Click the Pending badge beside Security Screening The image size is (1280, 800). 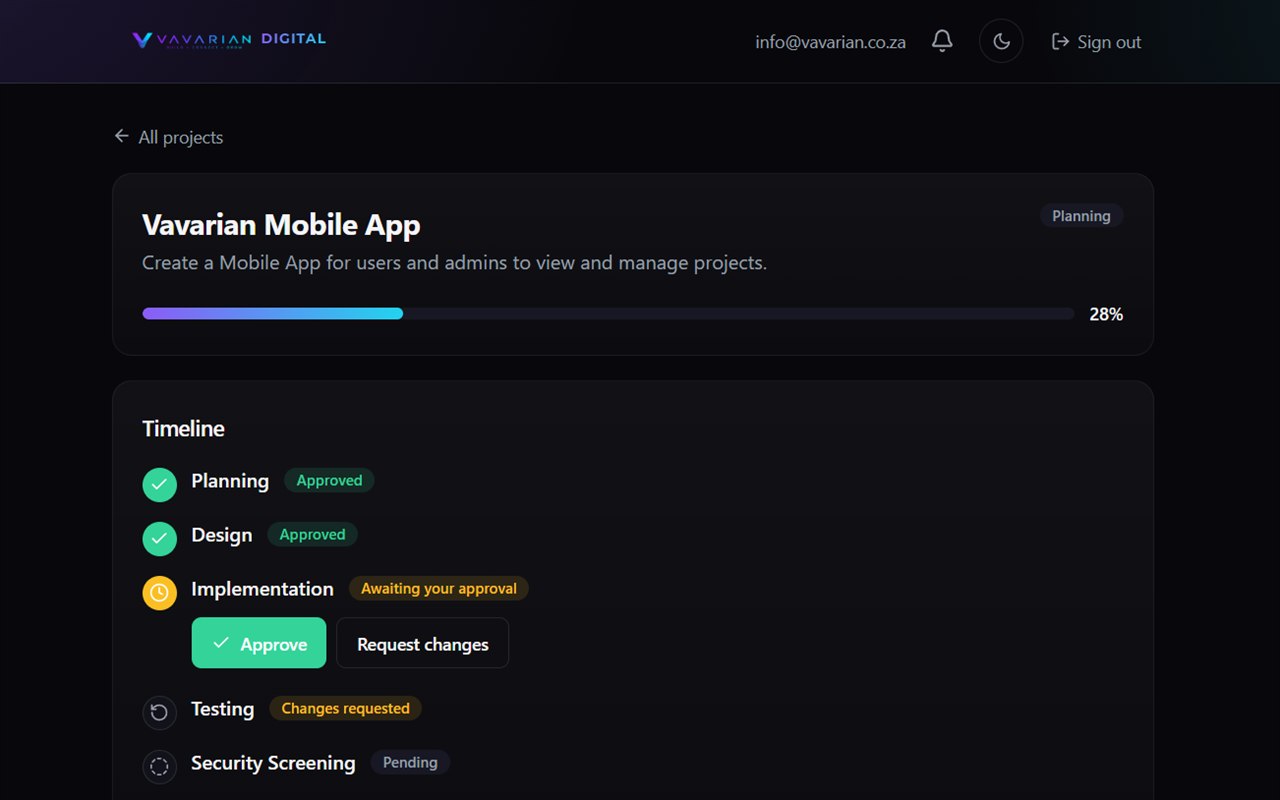click(x=410, y=763)
